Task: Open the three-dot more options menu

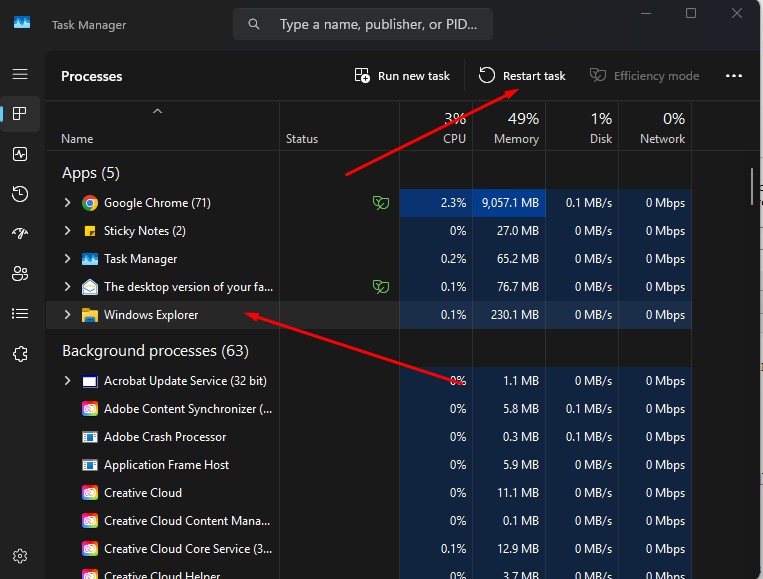Action: pos(734,76)
